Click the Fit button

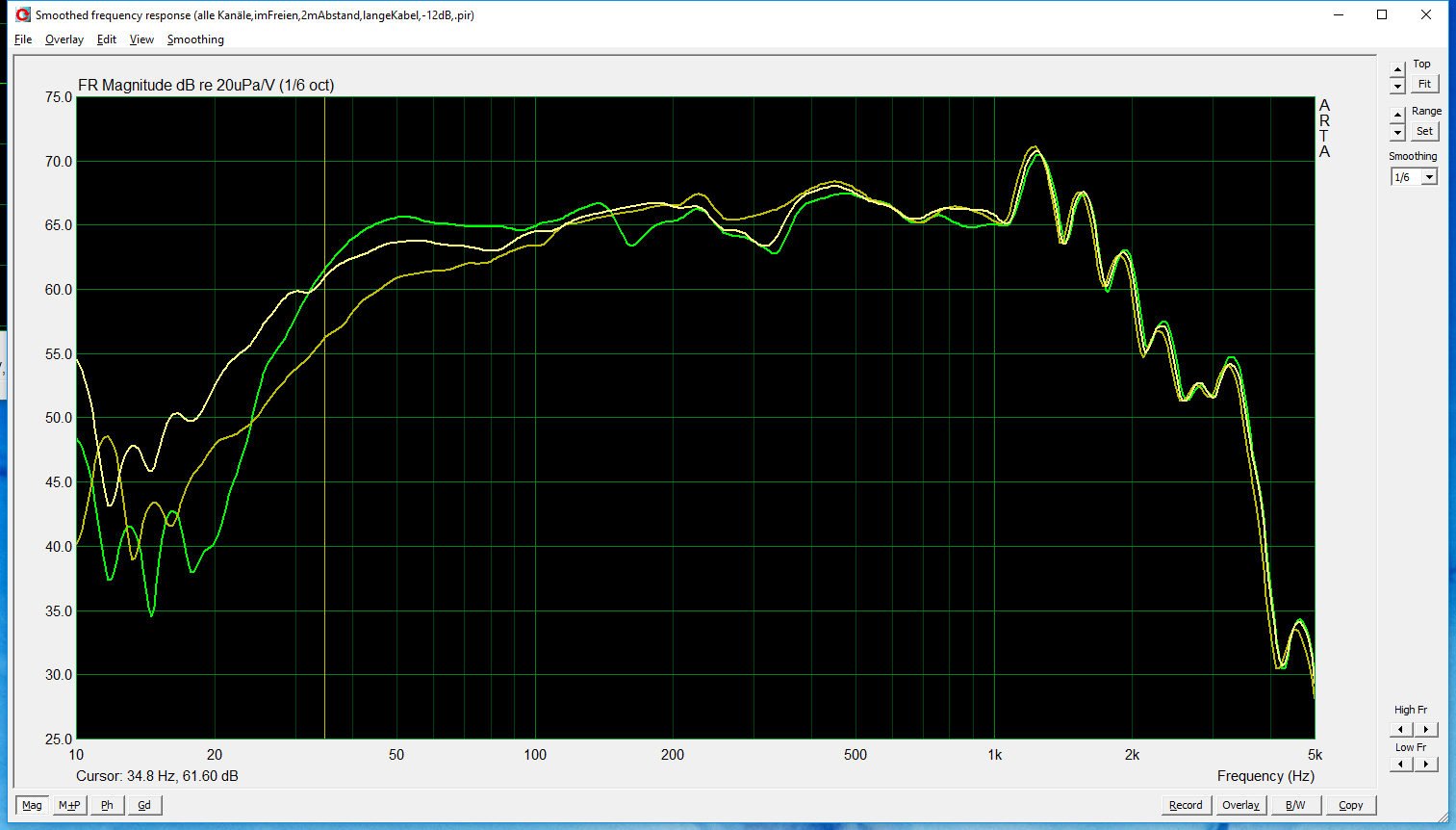click(1424, 84)
